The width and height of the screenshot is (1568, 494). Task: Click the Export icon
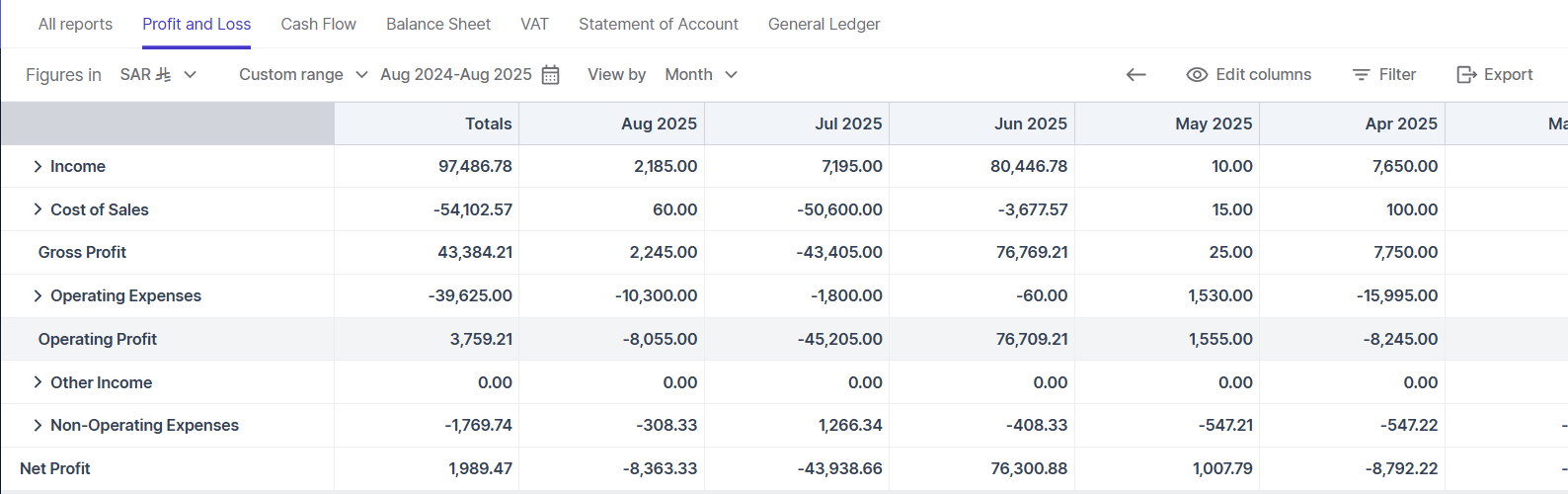1466,75
